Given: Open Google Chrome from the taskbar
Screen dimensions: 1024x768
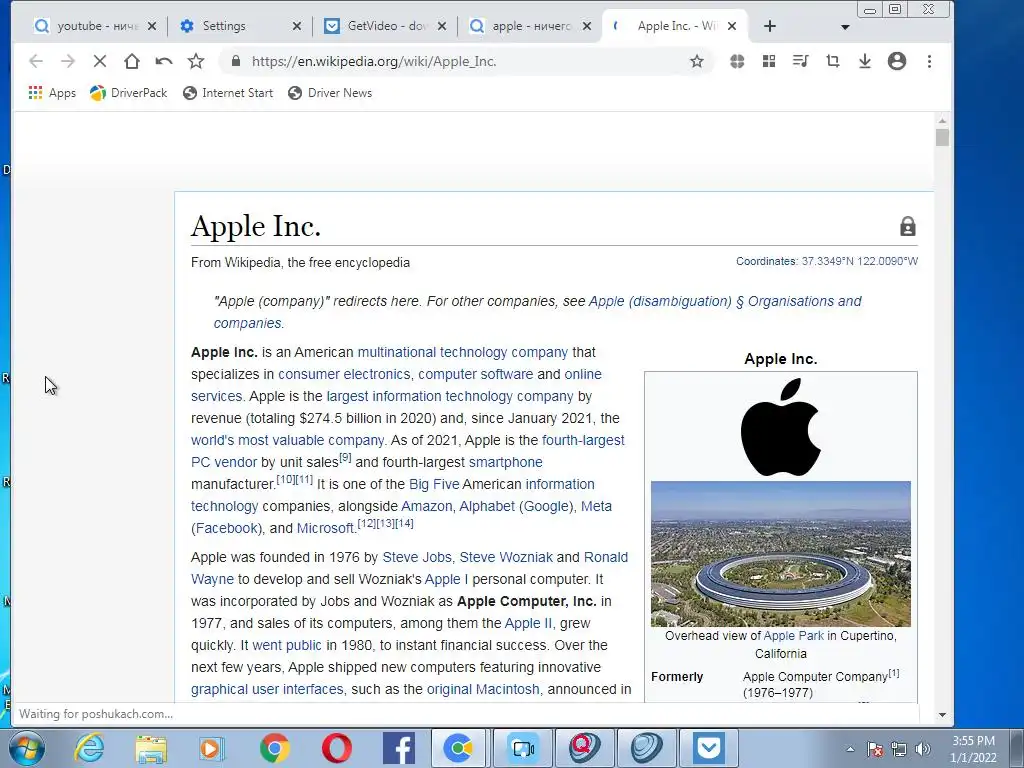Looking at the screenshot, I should pyautogui.click(x=274, y=748).
